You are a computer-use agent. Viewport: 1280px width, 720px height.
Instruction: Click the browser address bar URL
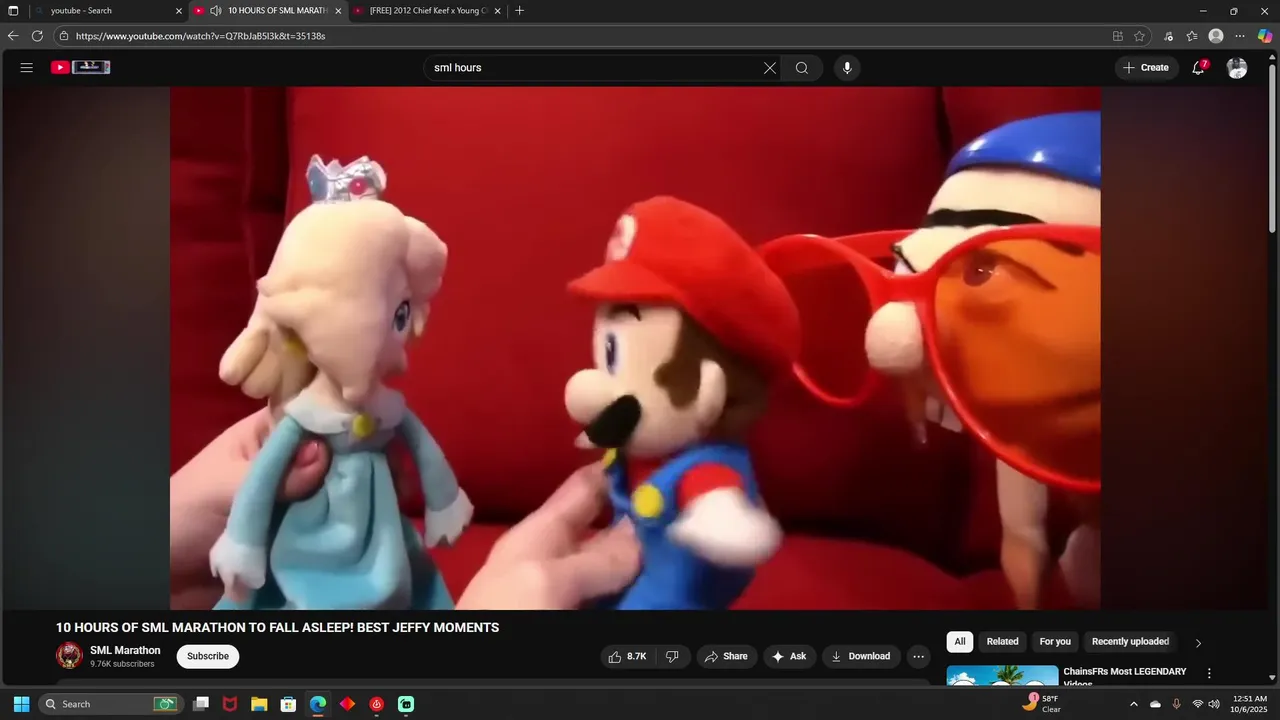point(200,36)
